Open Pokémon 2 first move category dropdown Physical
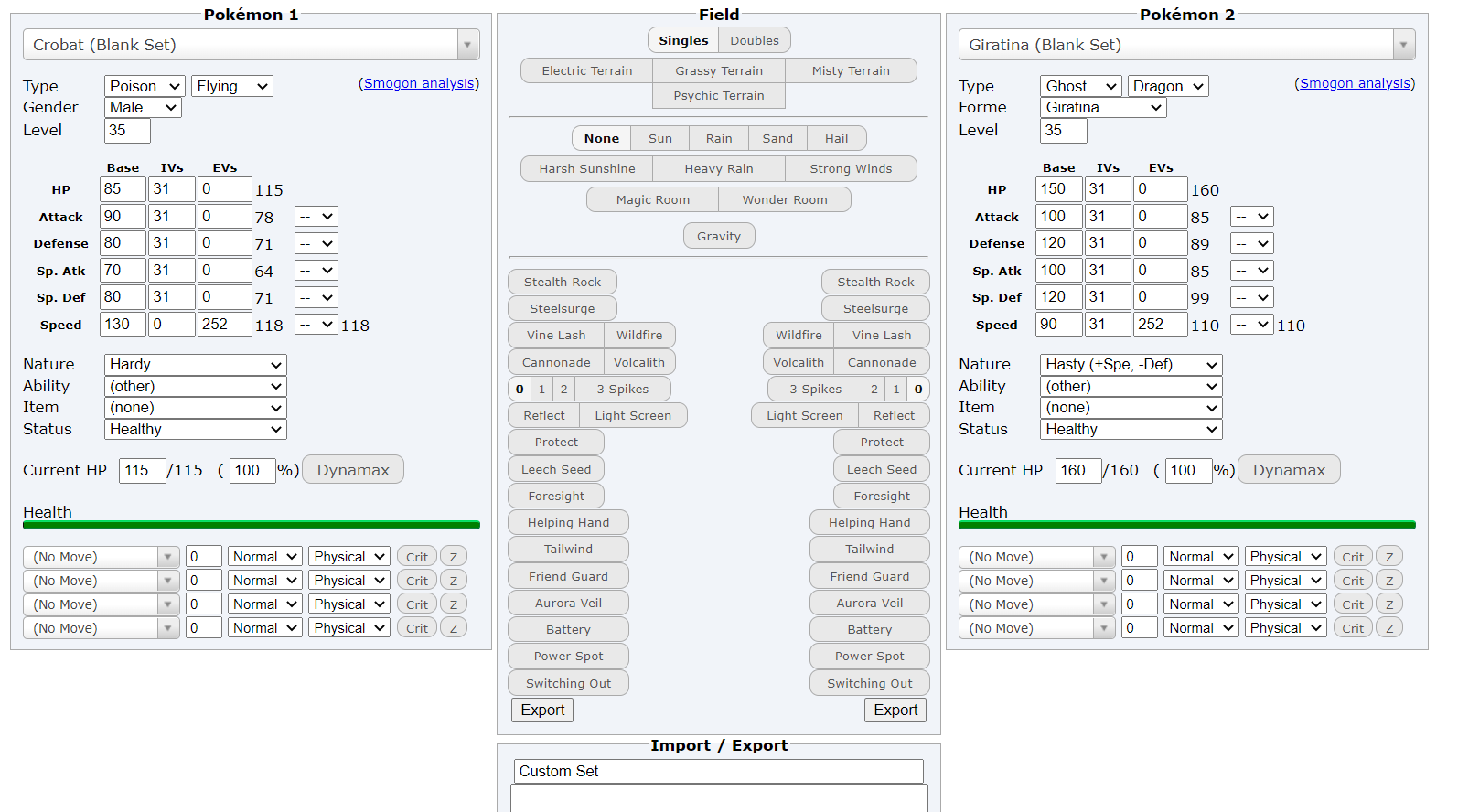The image size is (1458, 812). (x=1285, y=557)
